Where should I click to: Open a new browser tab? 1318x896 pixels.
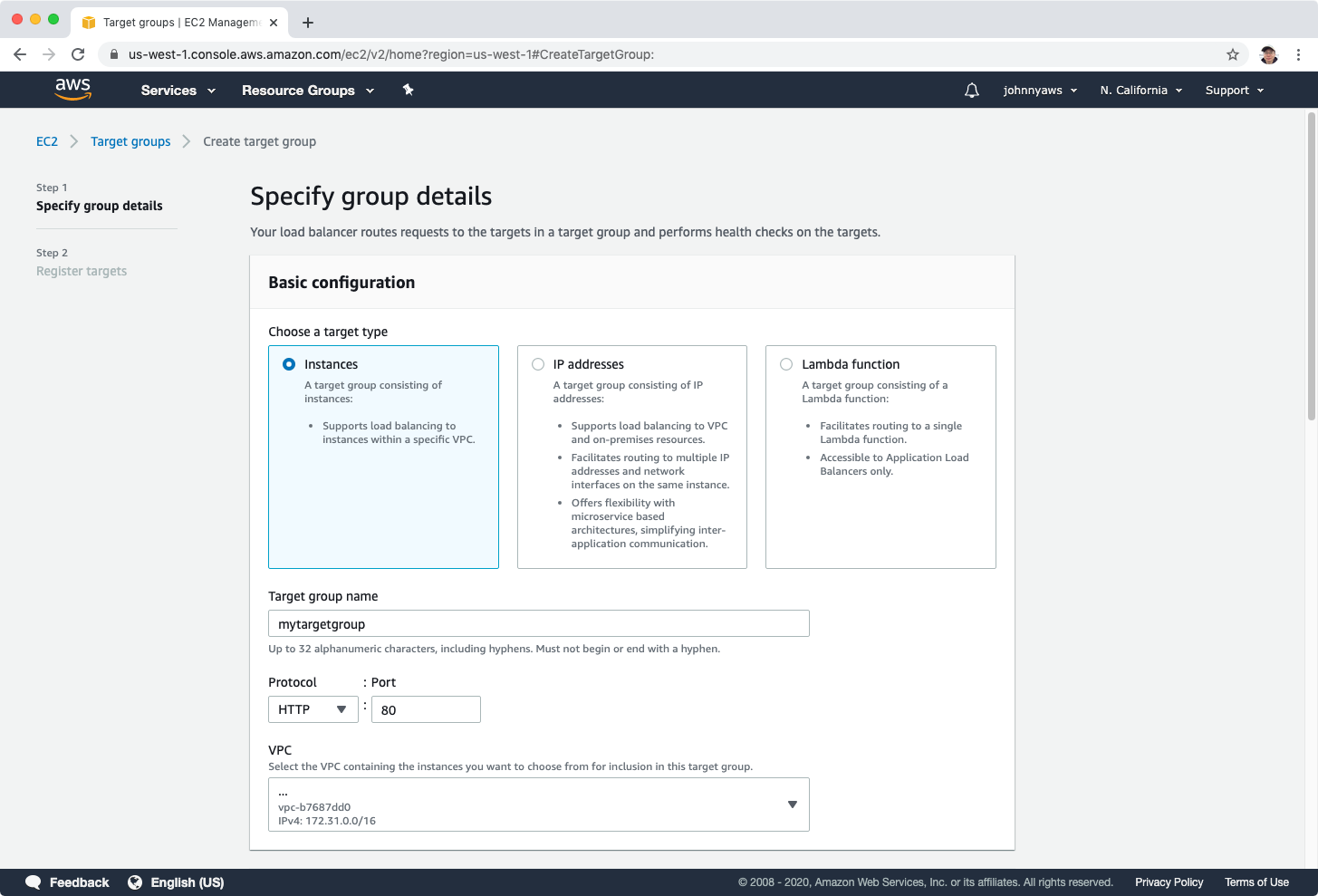point(308,23)
